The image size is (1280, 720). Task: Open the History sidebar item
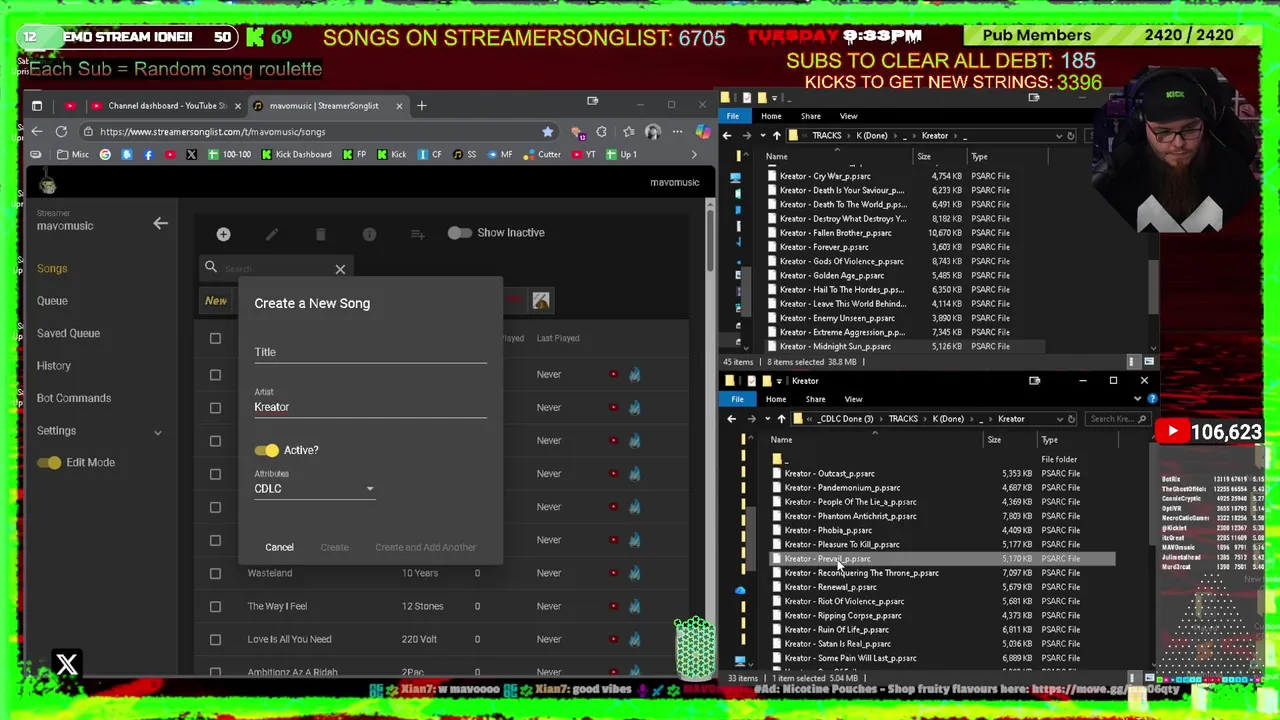pyautogui.click(x=54, y=366)
